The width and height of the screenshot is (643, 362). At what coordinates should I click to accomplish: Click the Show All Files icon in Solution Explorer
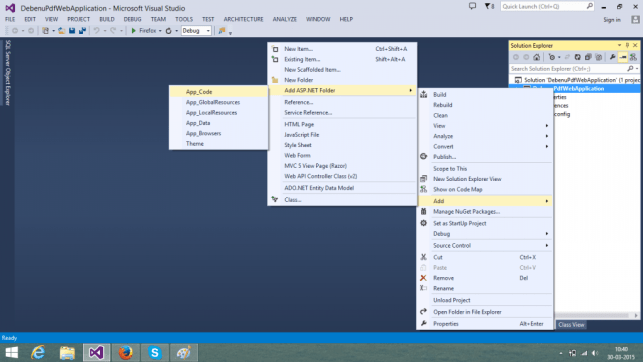(x=599, y=57)
